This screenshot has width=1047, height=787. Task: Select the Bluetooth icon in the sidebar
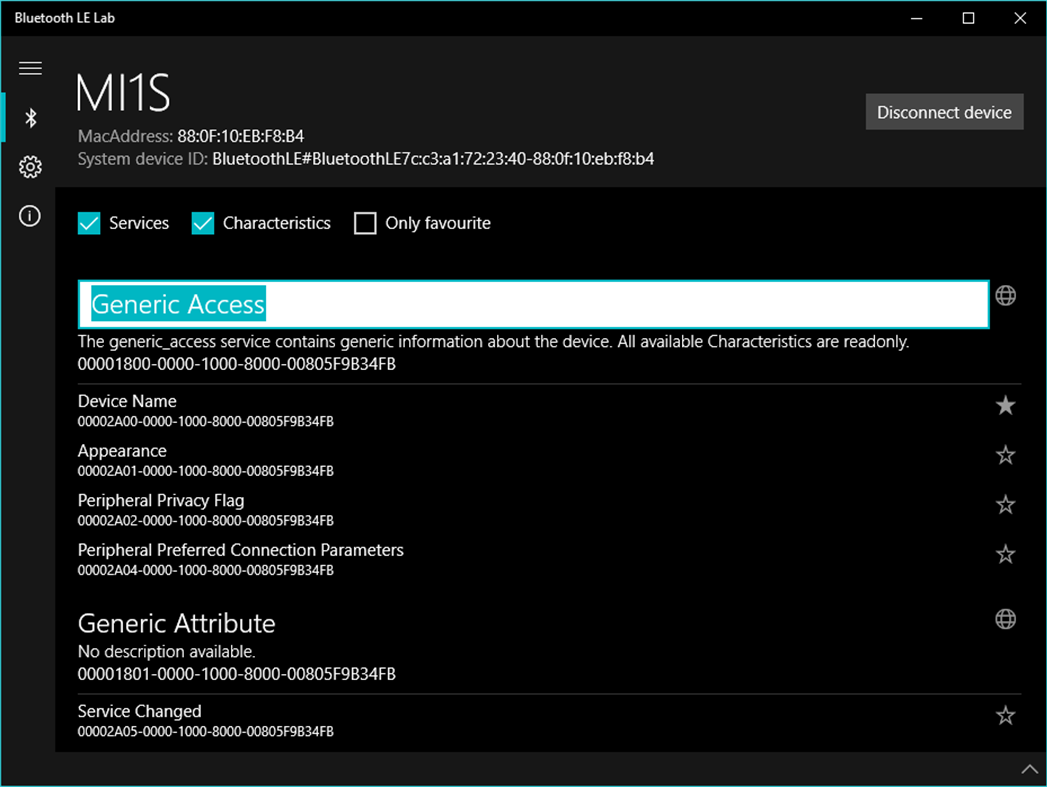(30, 117)
